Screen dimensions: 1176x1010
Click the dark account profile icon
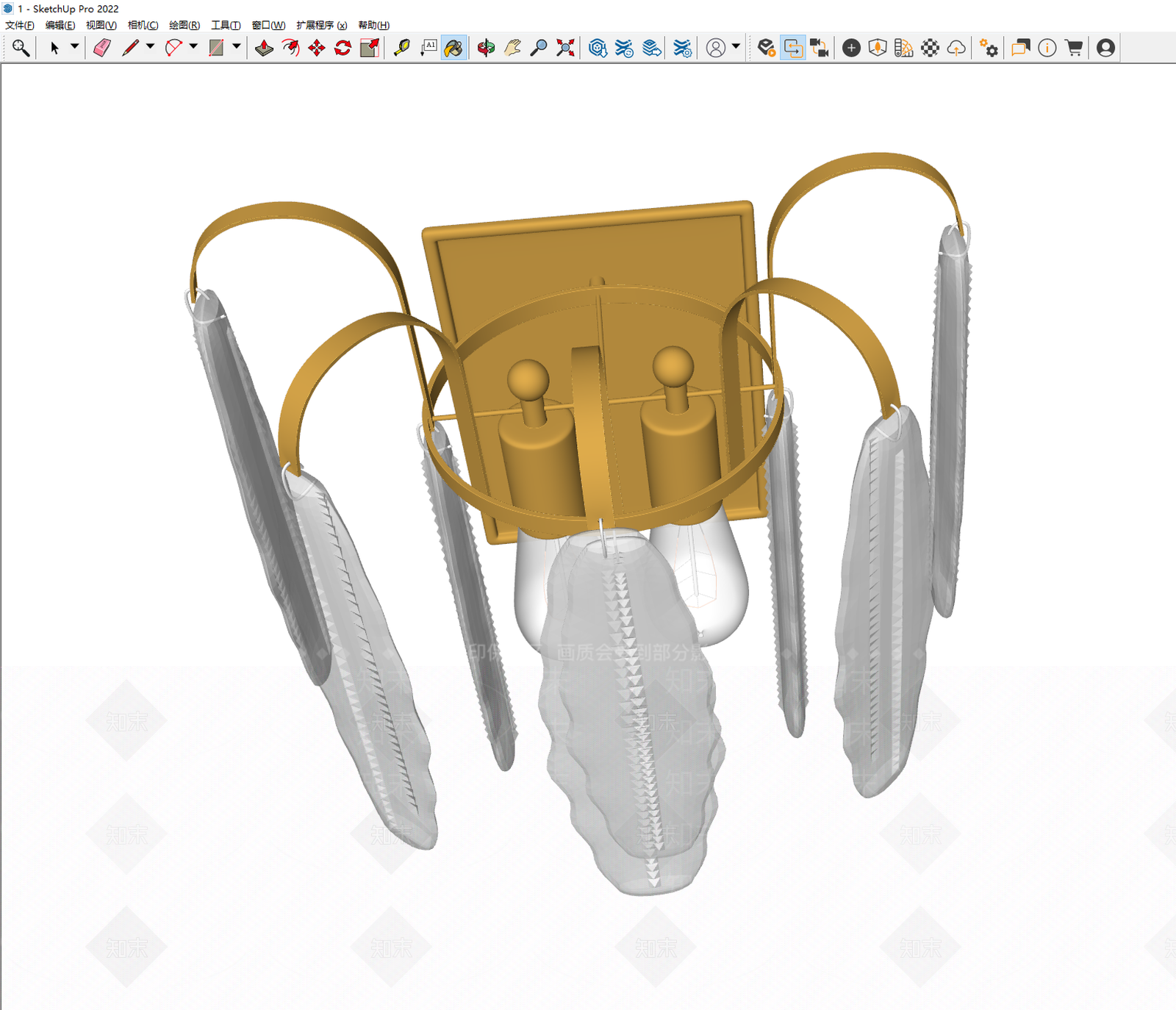pyautogui.click(x=1105, y=48)
